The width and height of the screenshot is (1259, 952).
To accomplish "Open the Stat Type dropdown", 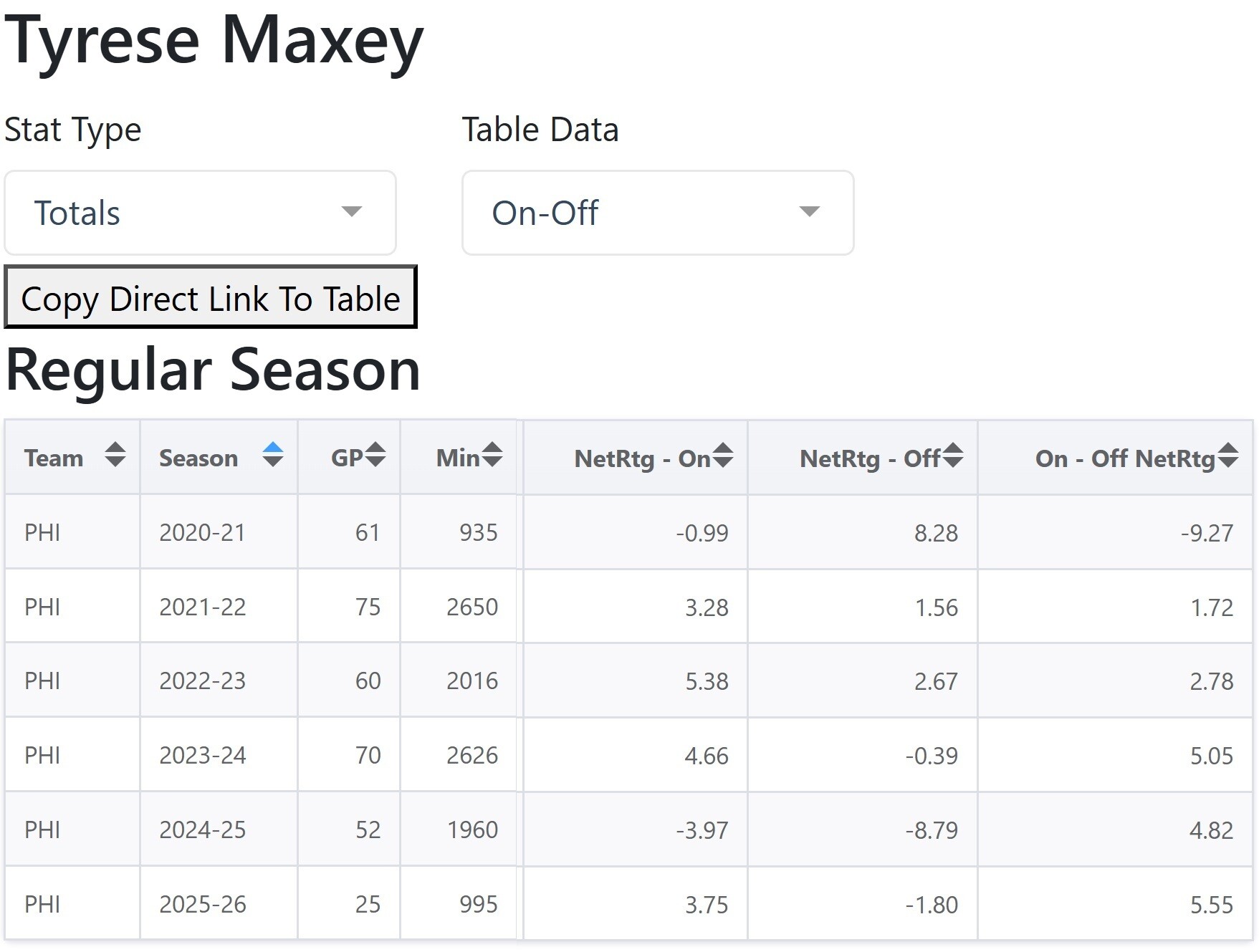I will tap(200, 213).
